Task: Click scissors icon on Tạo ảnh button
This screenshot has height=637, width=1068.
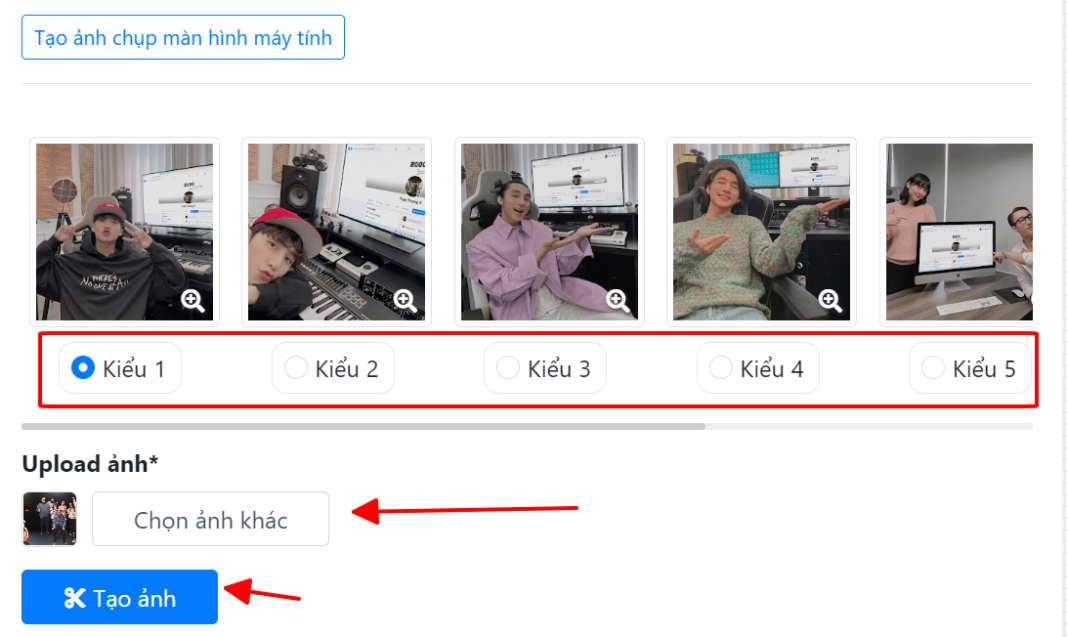Action: coord(74,598)
